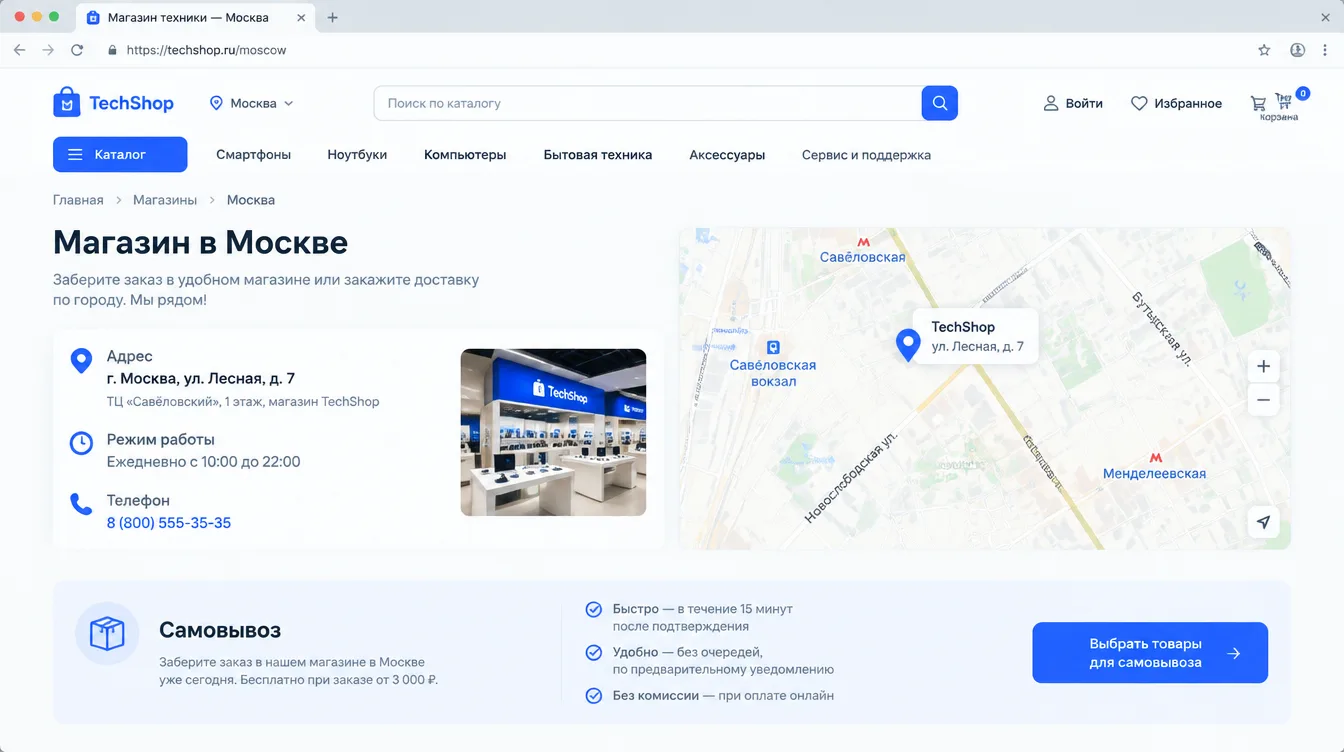Click the heart icon next to Избранное
The height and width of the screenshot is (752, 1344).
(x=1139, y=103)
